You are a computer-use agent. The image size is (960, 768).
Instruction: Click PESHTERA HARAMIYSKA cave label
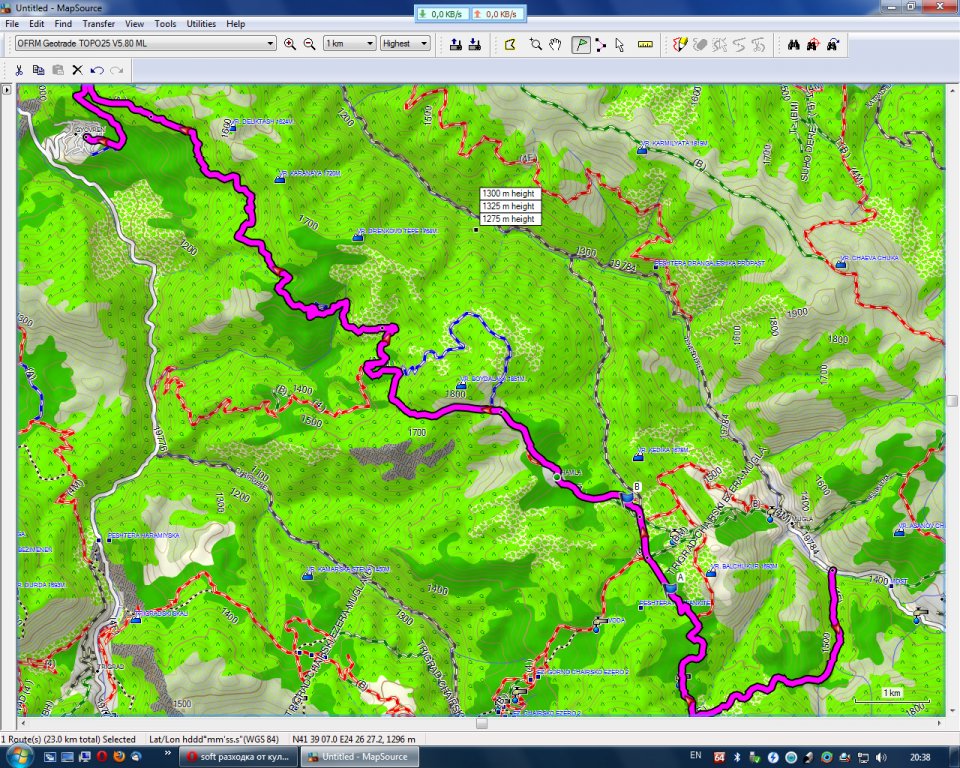tap(143, 535)
